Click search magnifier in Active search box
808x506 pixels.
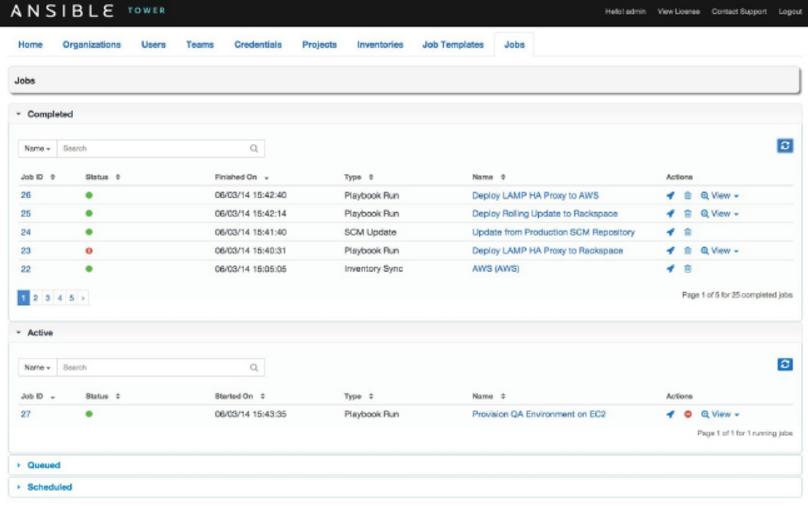click(254, 367)
